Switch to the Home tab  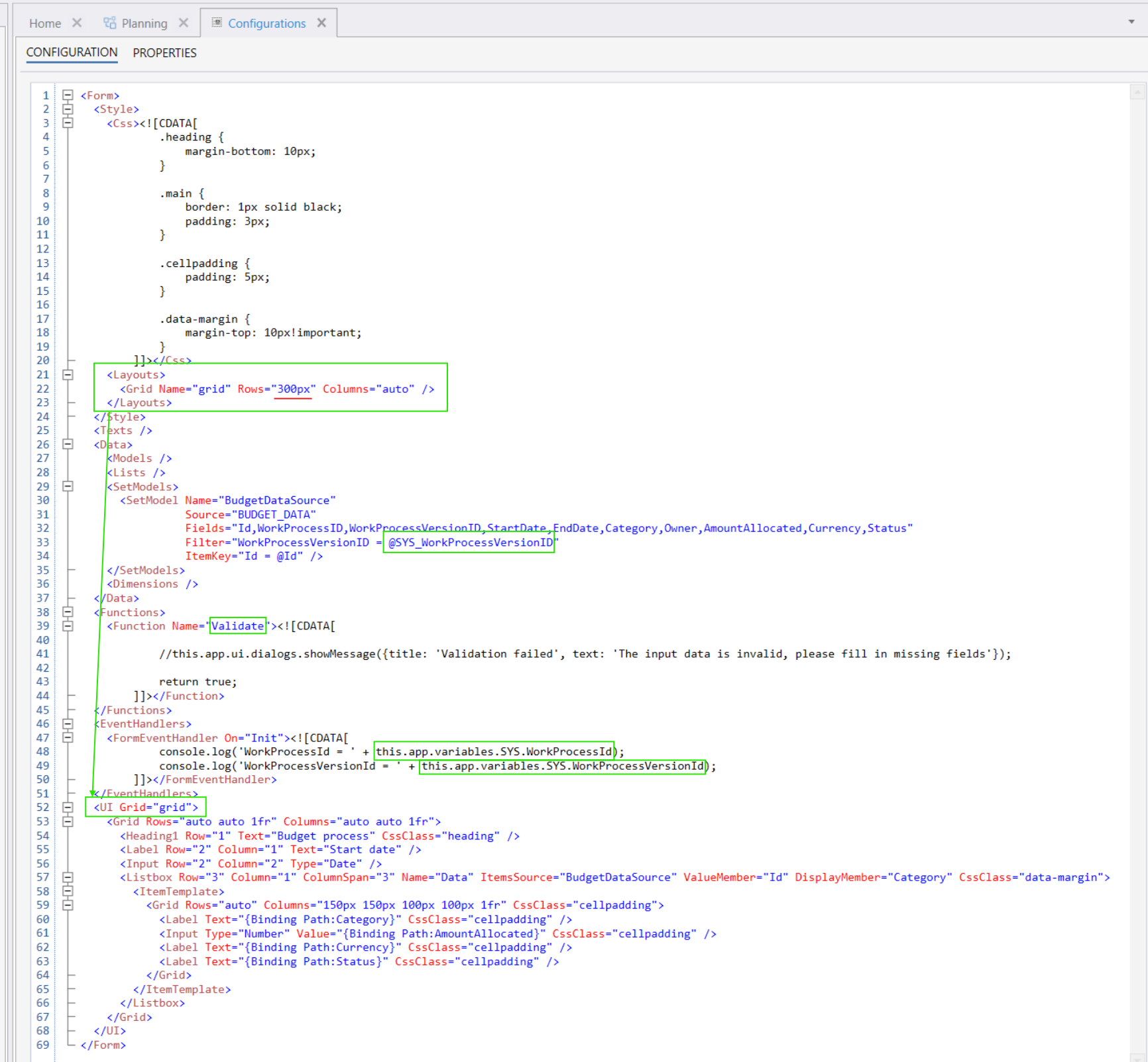coord(45,23)
